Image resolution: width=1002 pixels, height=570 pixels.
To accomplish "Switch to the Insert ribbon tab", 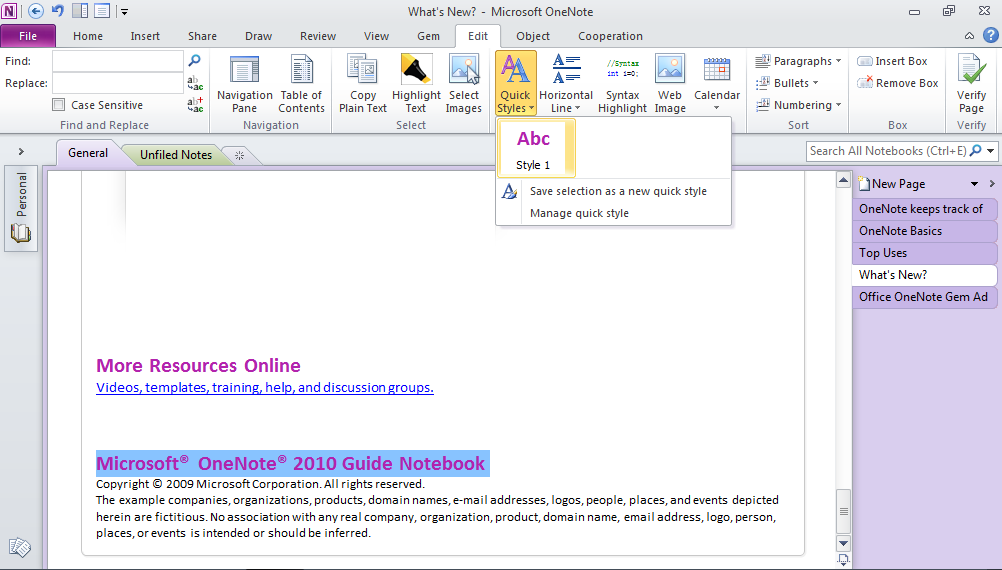I will pos(145,36).
